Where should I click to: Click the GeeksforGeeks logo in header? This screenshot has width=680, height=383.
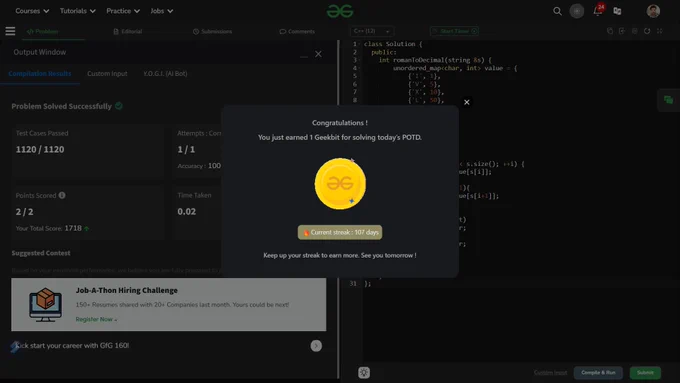[340, 11]
